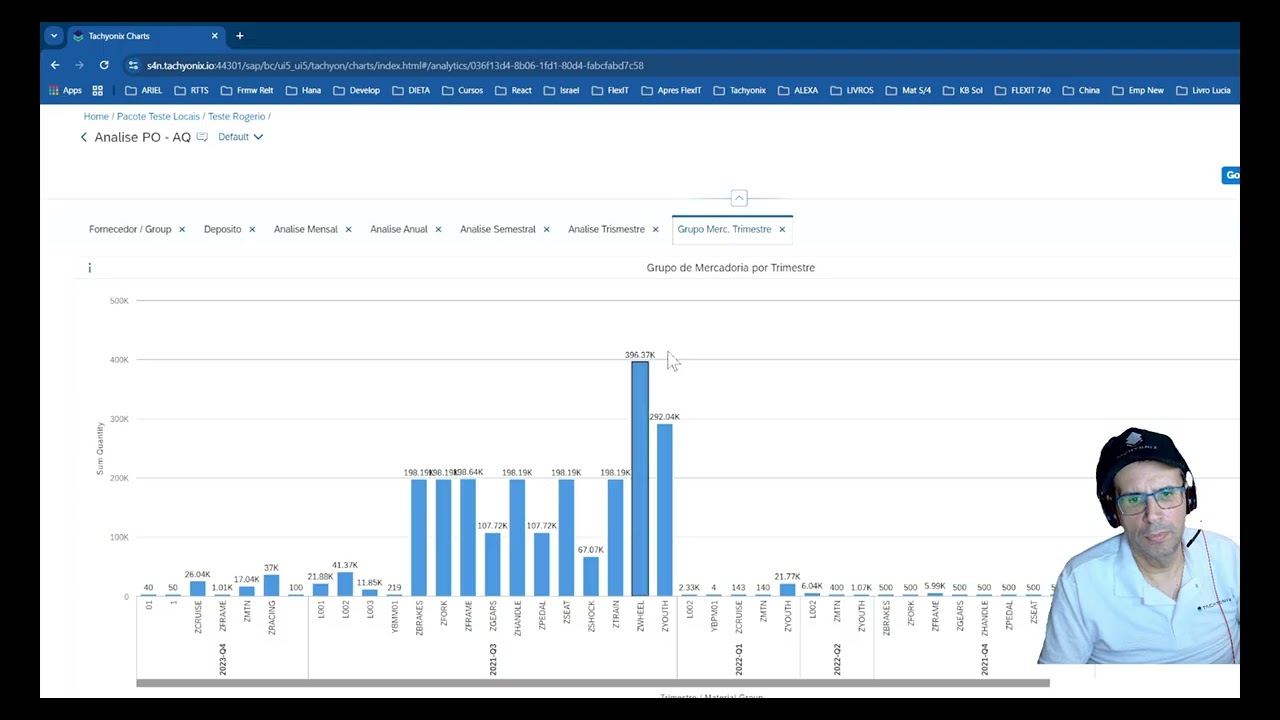Open the browser tab search dropdown
This screenshot has width=1280, height=720.
(x=54, y=36)
